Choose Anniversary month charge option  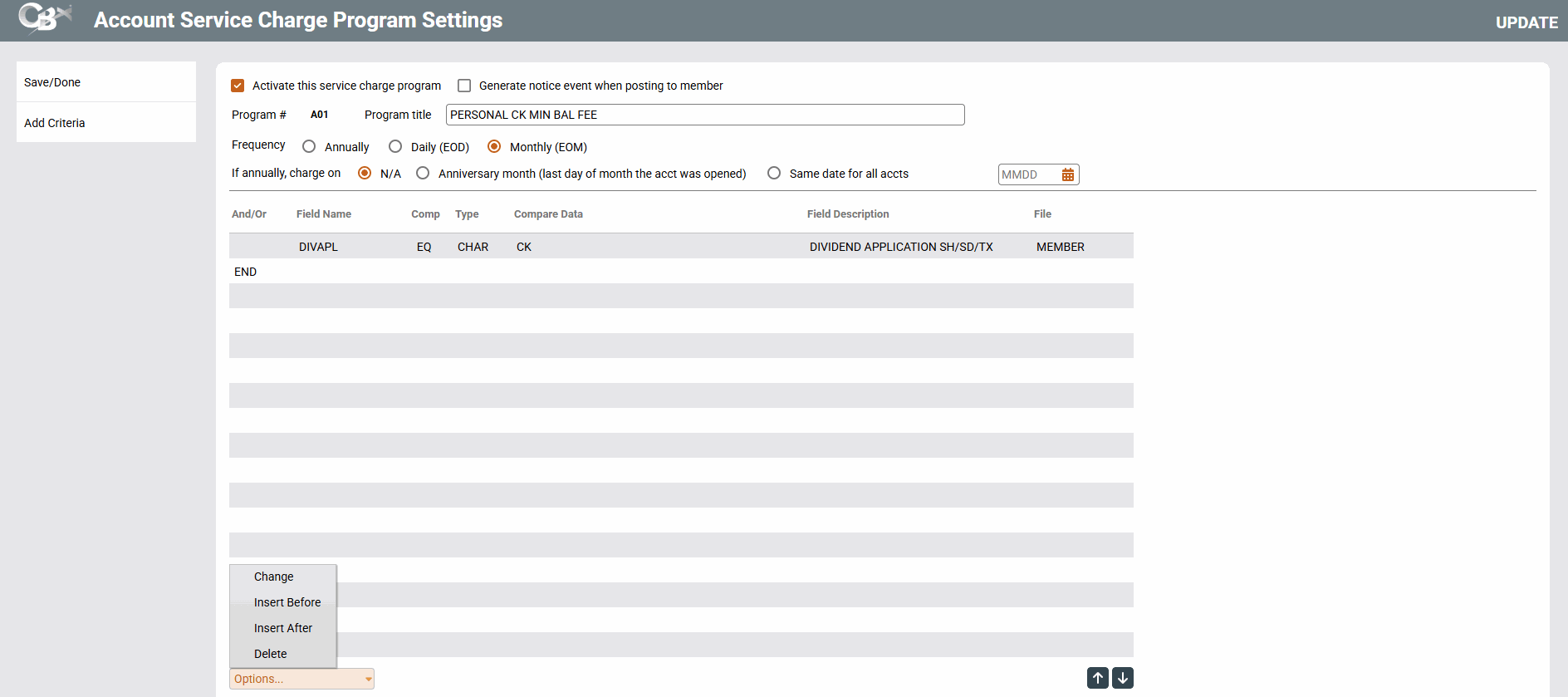423,173
